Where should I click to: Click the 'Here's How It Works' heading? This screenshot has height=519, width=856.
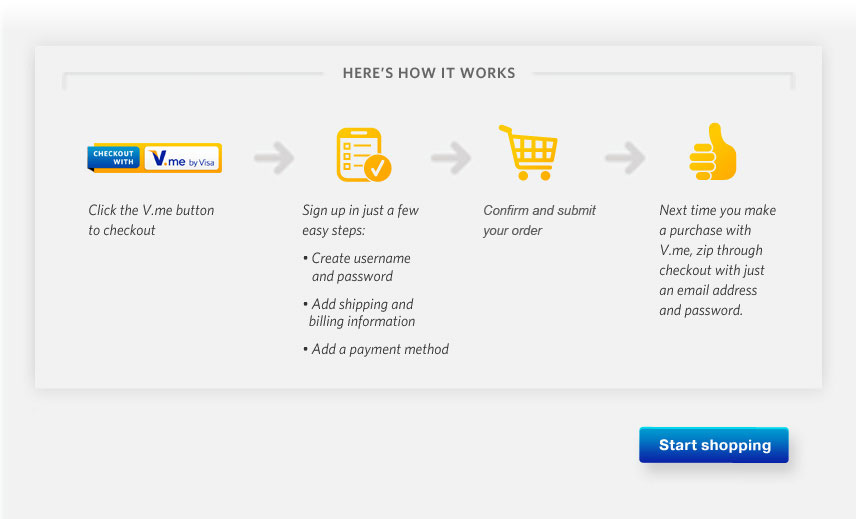pos(429,73)
